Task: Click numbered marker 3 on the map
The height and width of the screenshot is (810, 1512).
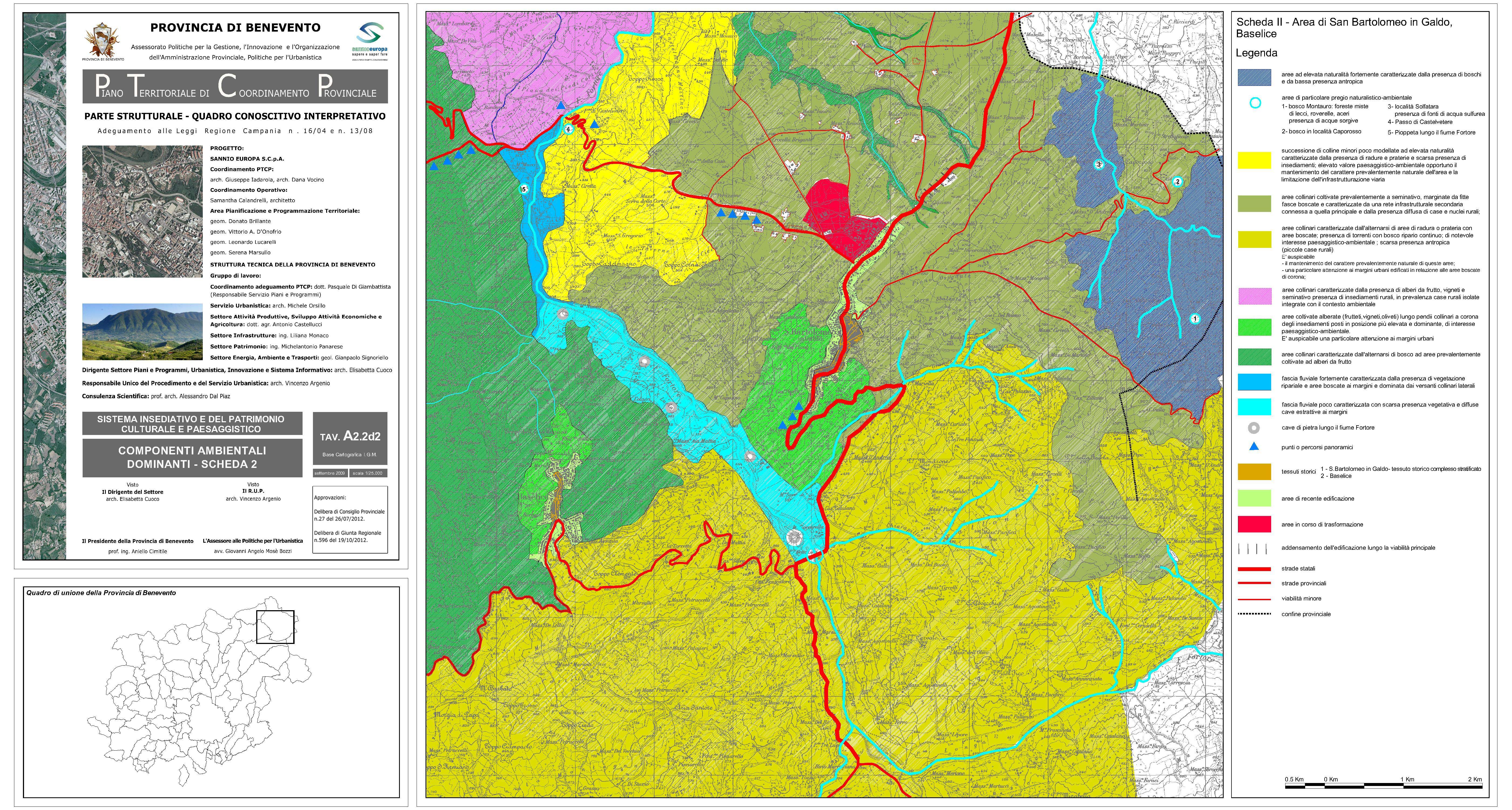Action: tap(1099, 164)
